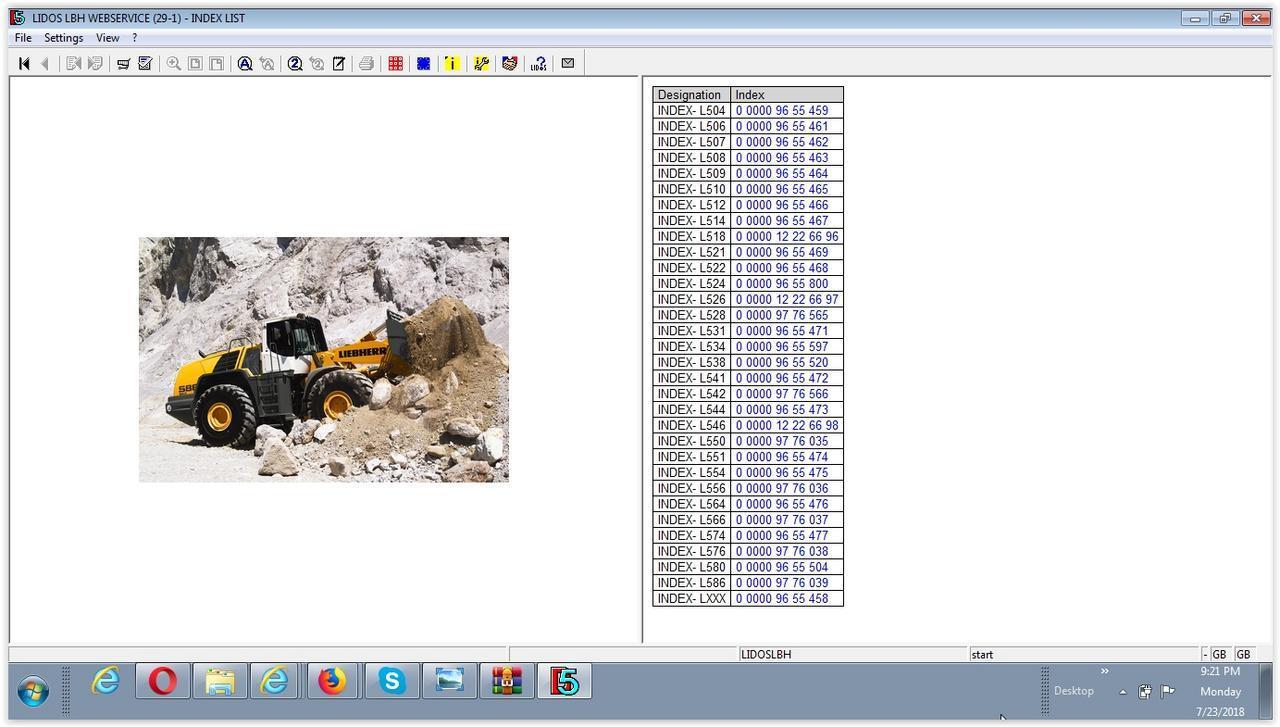
Task: Click the blue square icon in toolbar
Action: 423,63
